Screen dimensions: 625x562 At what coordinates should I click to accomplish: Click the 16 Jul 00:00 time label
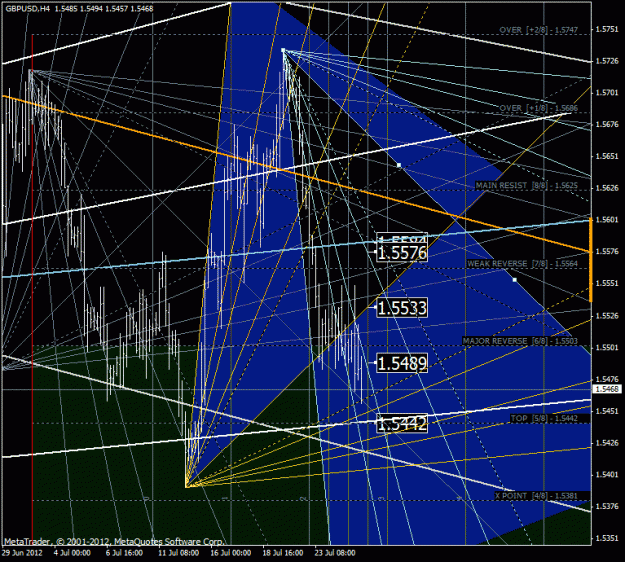(230, 553)
